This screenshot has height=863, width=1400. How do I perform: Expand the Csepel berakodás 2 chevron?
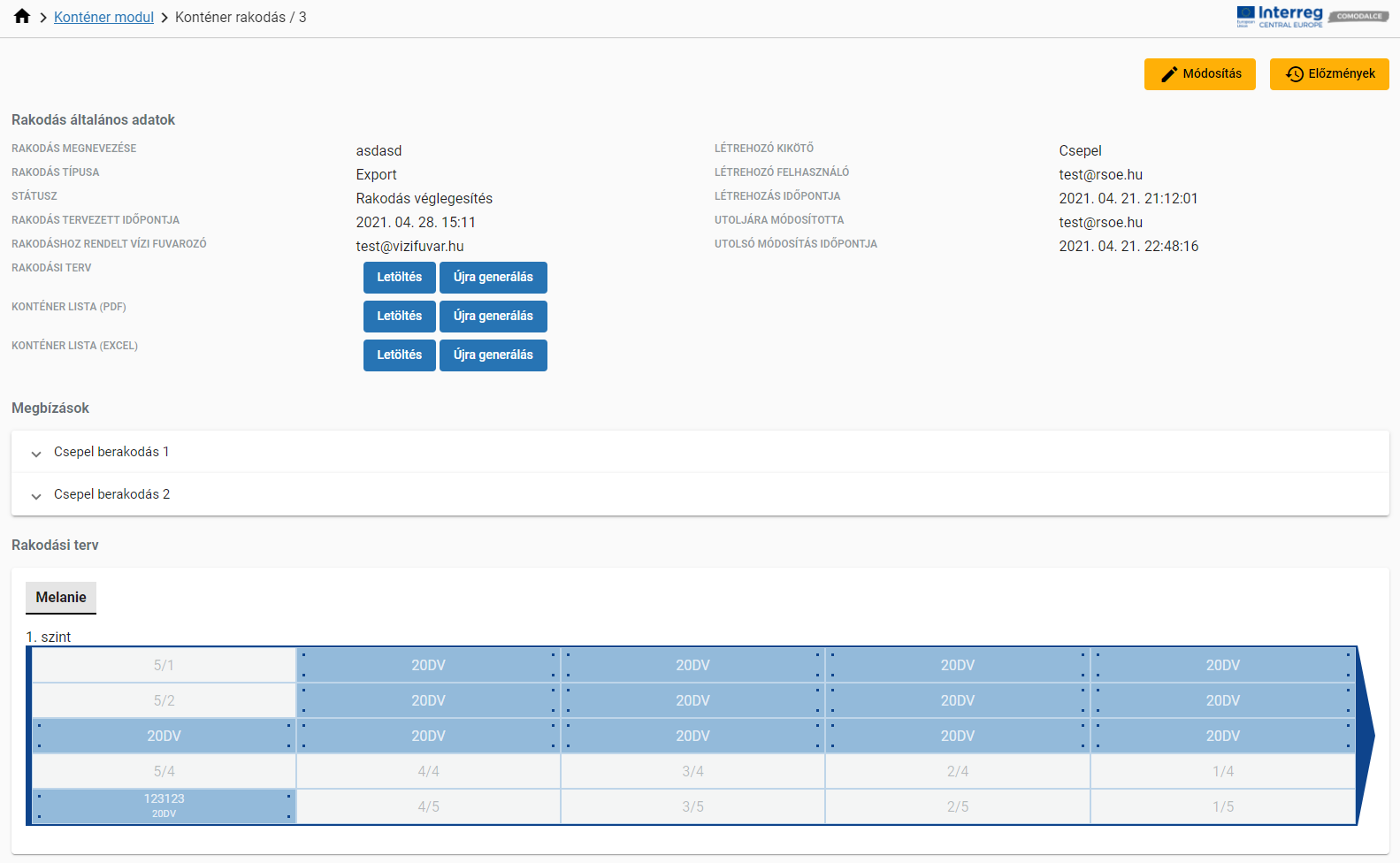tap(36, 495)
